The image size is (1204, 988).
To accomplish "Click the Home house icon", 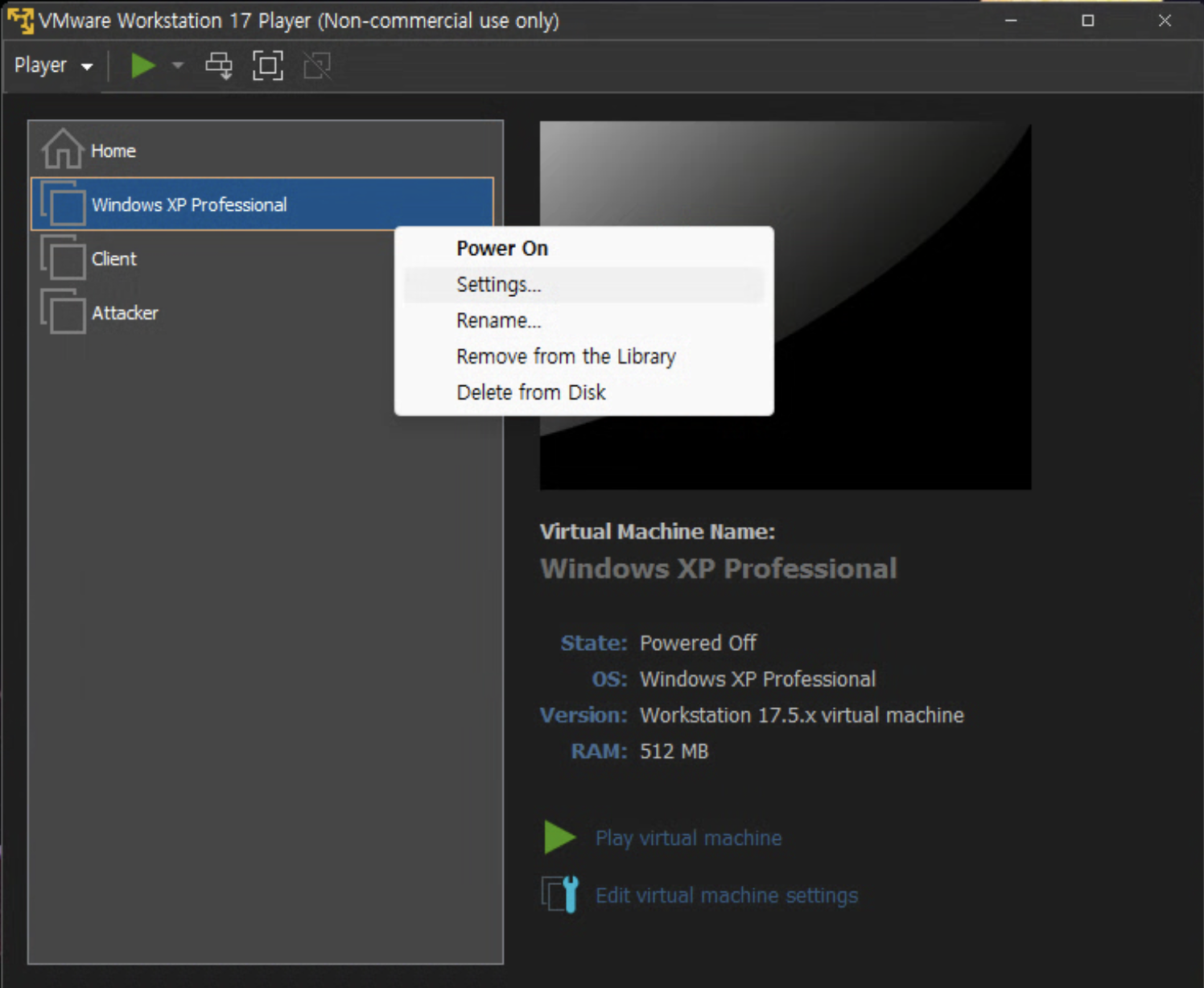I will coord(63,150).
